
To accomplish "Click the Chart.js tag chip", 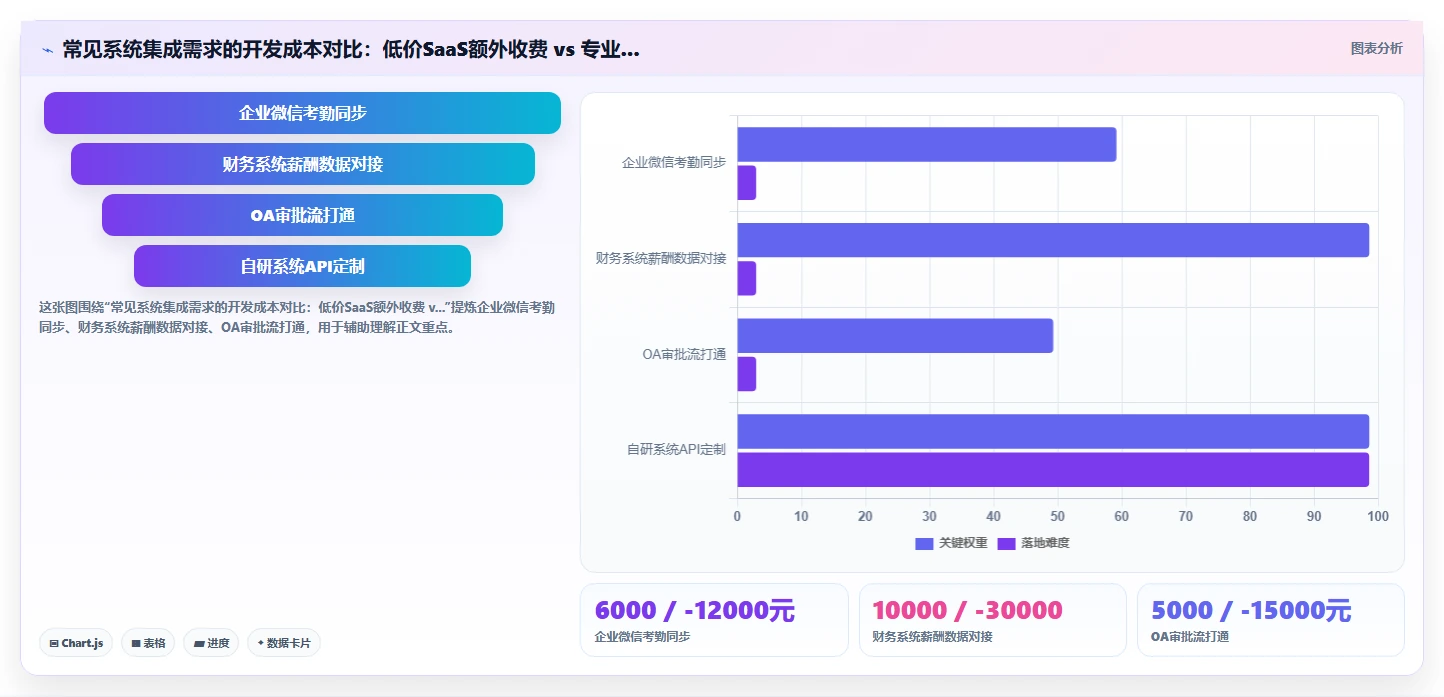I will pos(76,643).
